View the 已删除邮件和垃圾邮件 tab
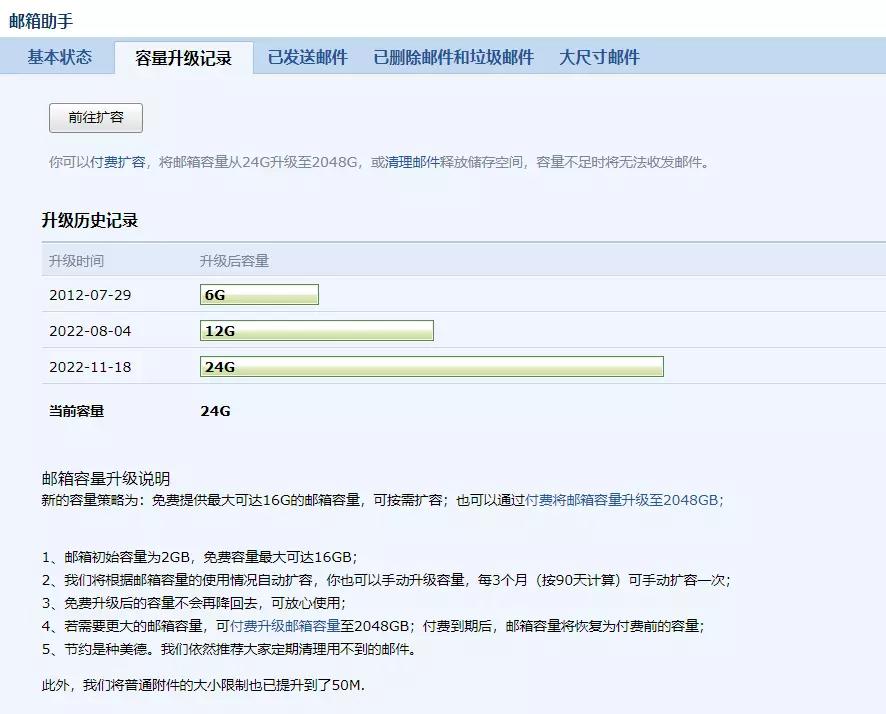Viewport: 886px width, 714px height. tap(453, 57)
